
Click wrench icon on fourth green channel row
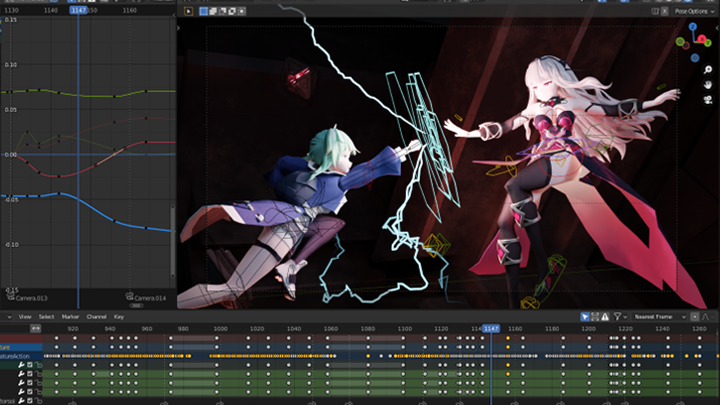21,392
